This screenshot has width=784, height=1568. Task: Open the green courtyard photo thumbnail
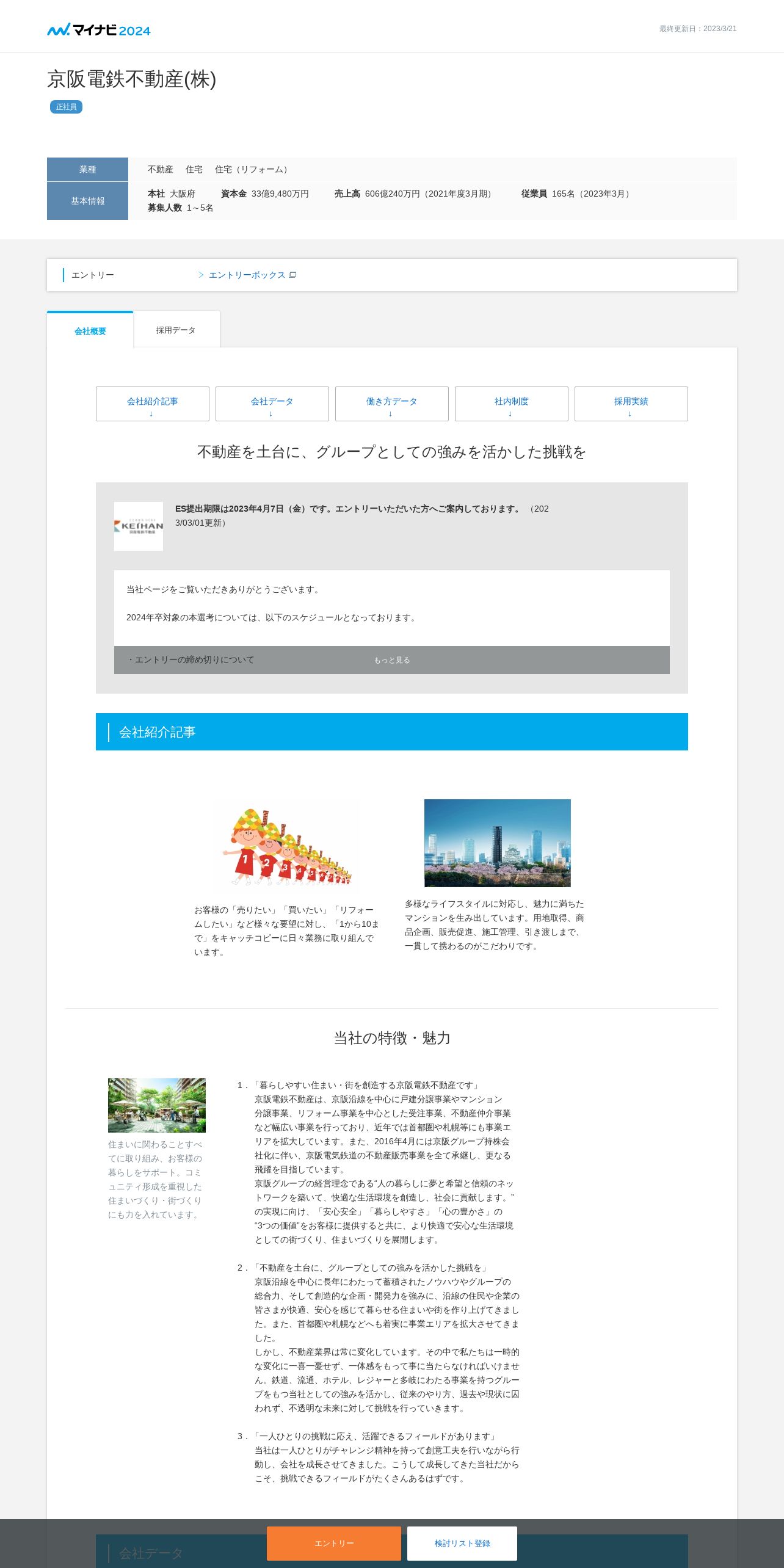(157, 1105)
